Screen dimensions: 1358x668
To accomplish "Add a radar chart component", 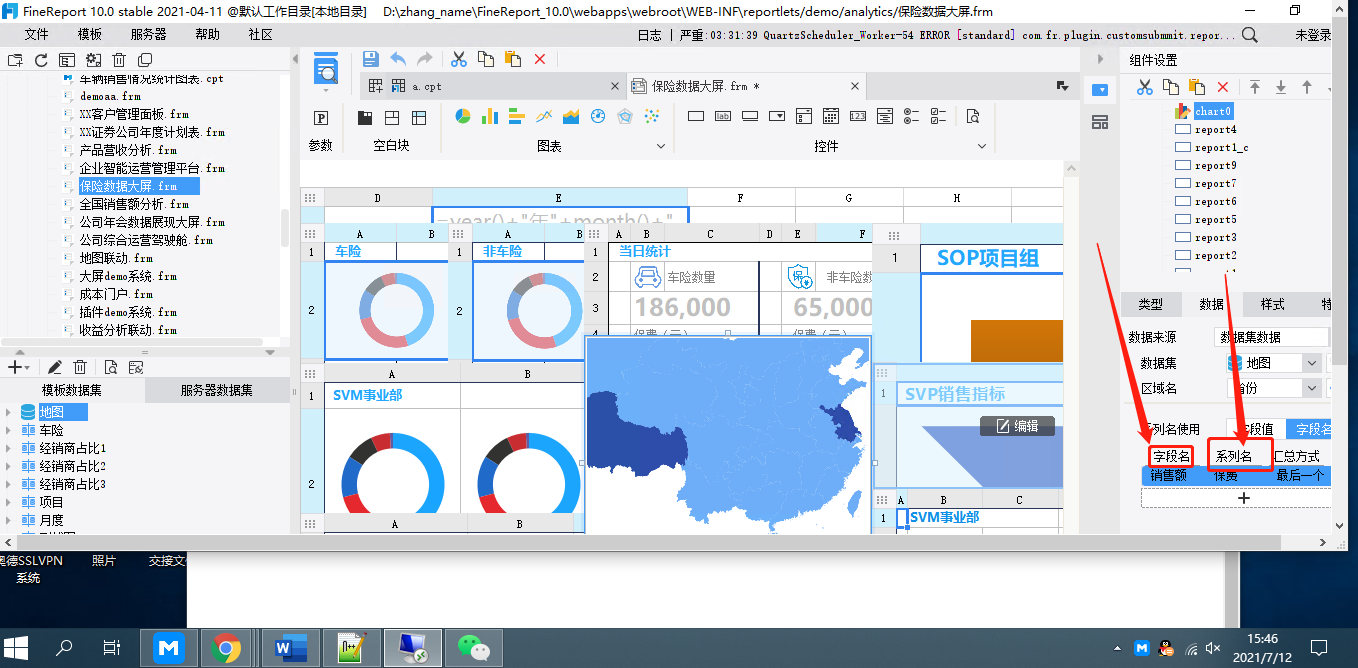I will (x=625, y=117).
